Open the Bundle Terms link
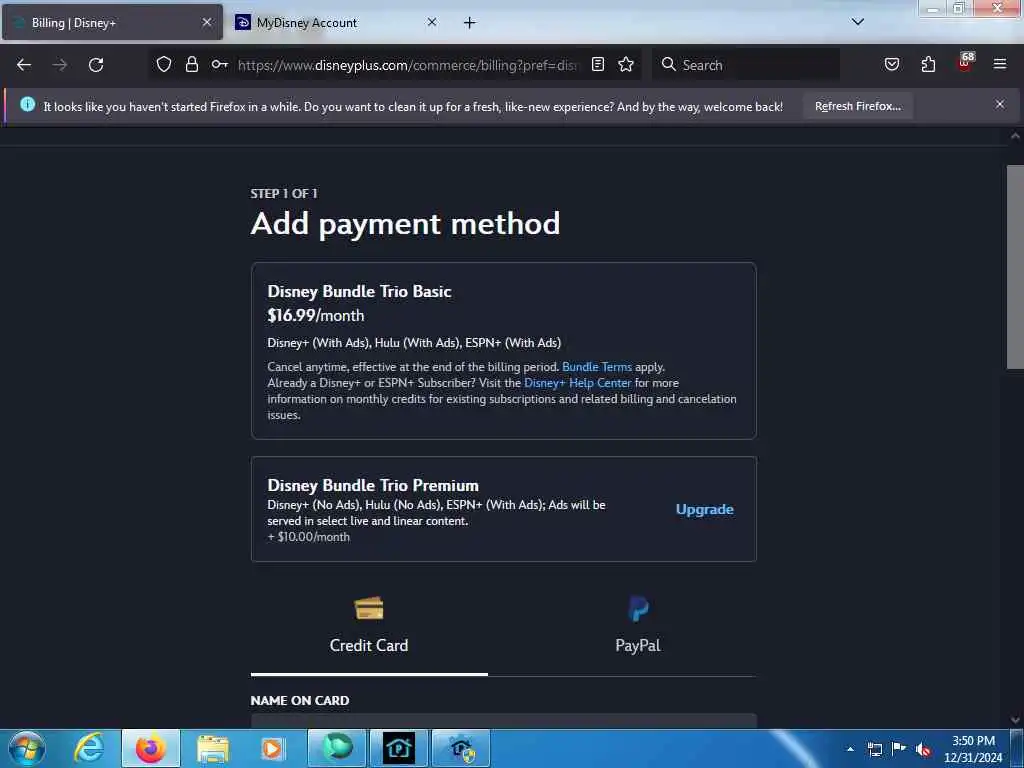 click(597, 367)
